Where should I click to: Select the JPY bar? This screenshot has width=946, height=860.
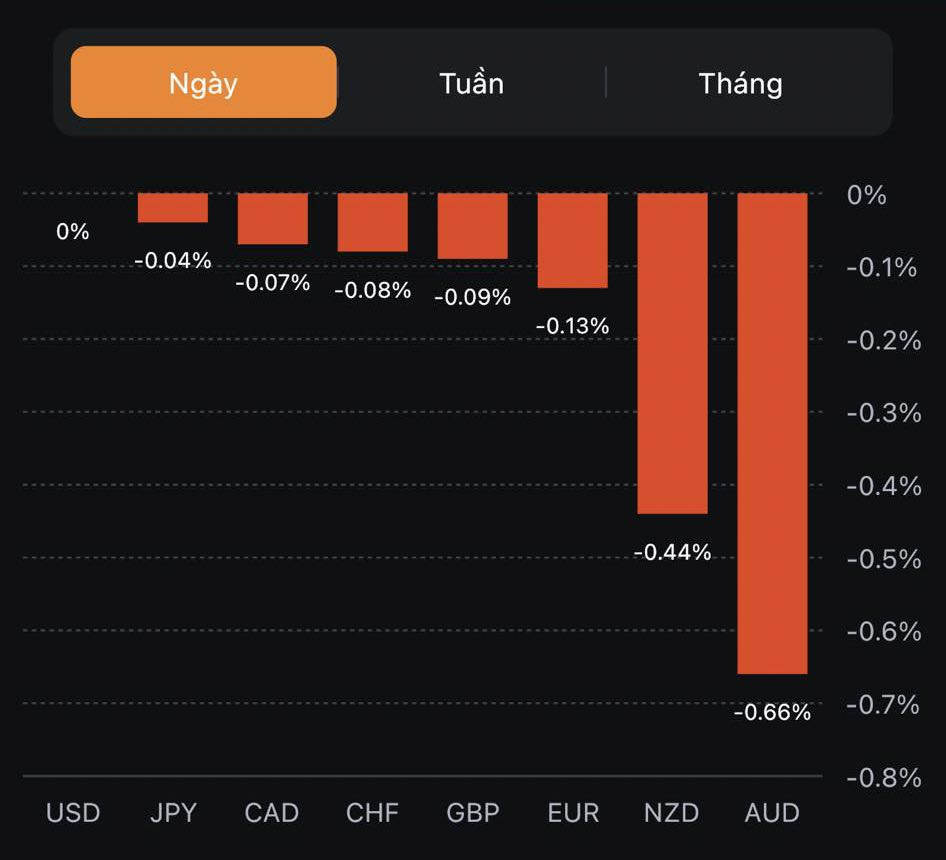tap(172, 207)
